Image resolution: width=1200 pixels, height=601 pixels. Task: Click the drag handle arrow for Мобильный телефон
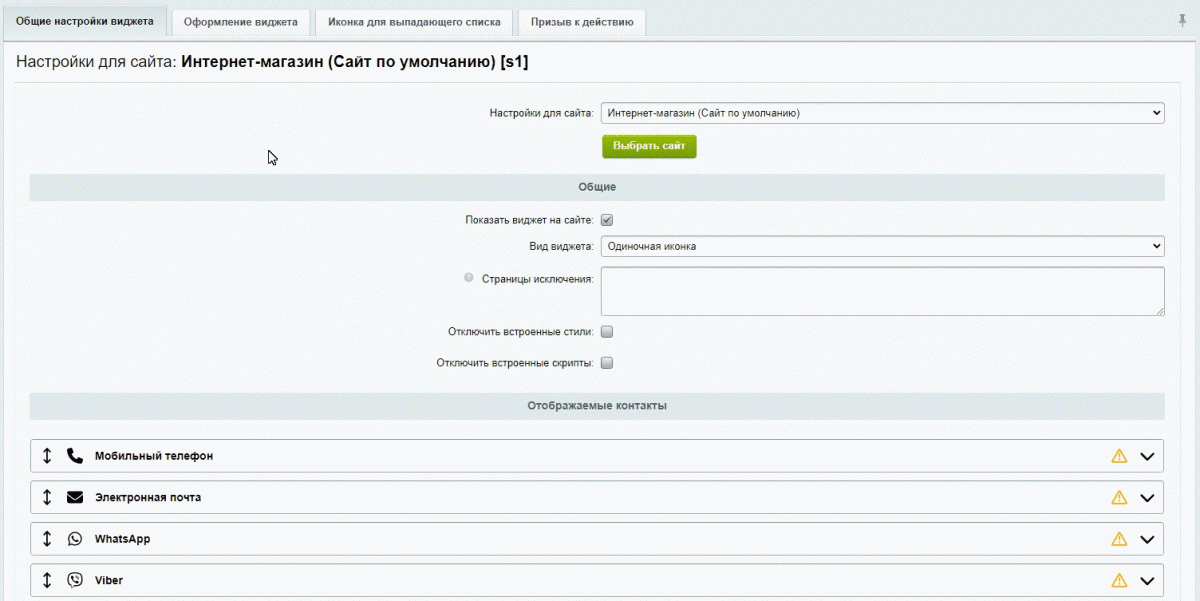[x=47, y=456]
